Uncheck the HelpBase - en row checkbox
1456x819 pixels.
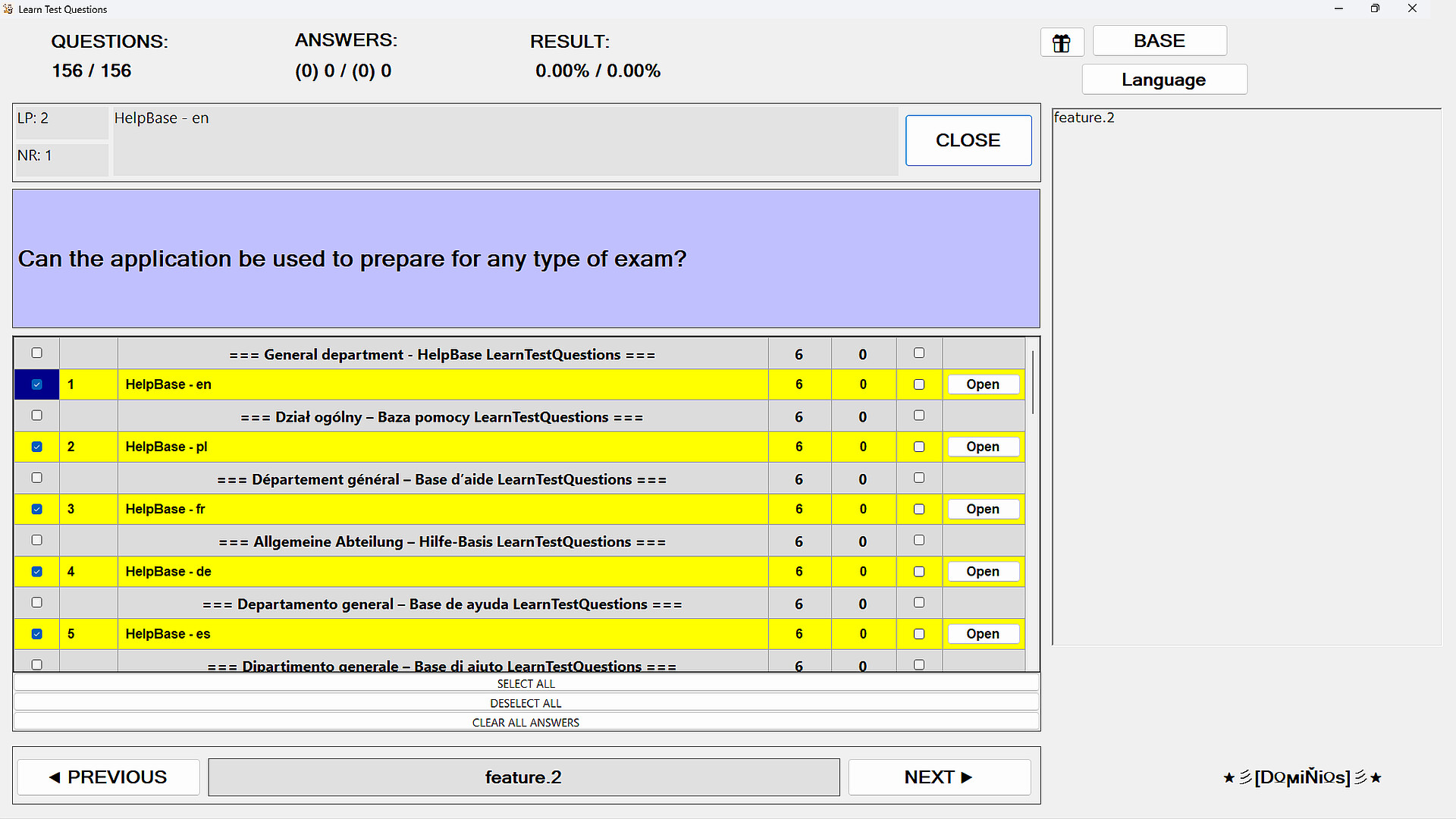[36, 384]
